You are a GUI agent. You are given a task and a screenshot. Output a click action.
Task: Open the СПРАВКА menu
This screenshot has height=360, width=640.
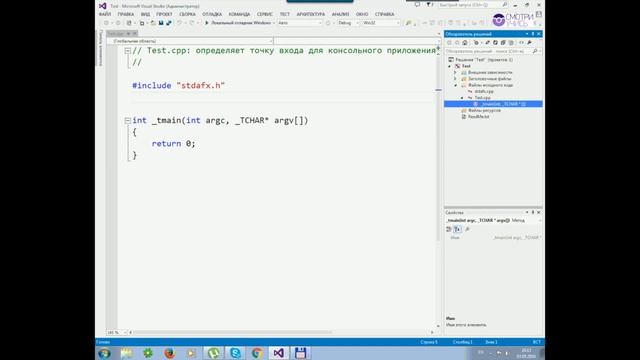[384, 14]
